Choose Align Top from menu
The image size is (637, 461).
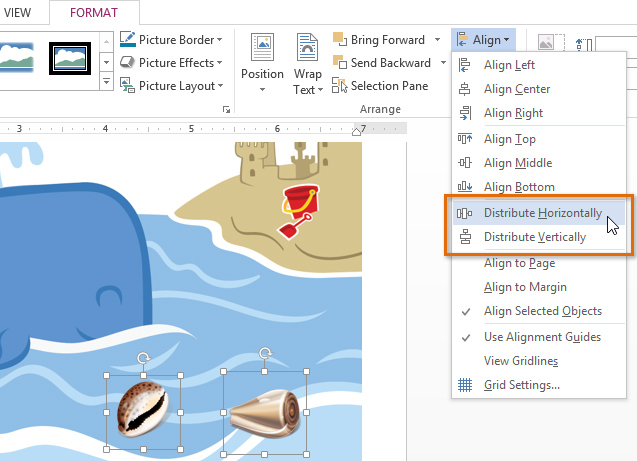point(539,139)
